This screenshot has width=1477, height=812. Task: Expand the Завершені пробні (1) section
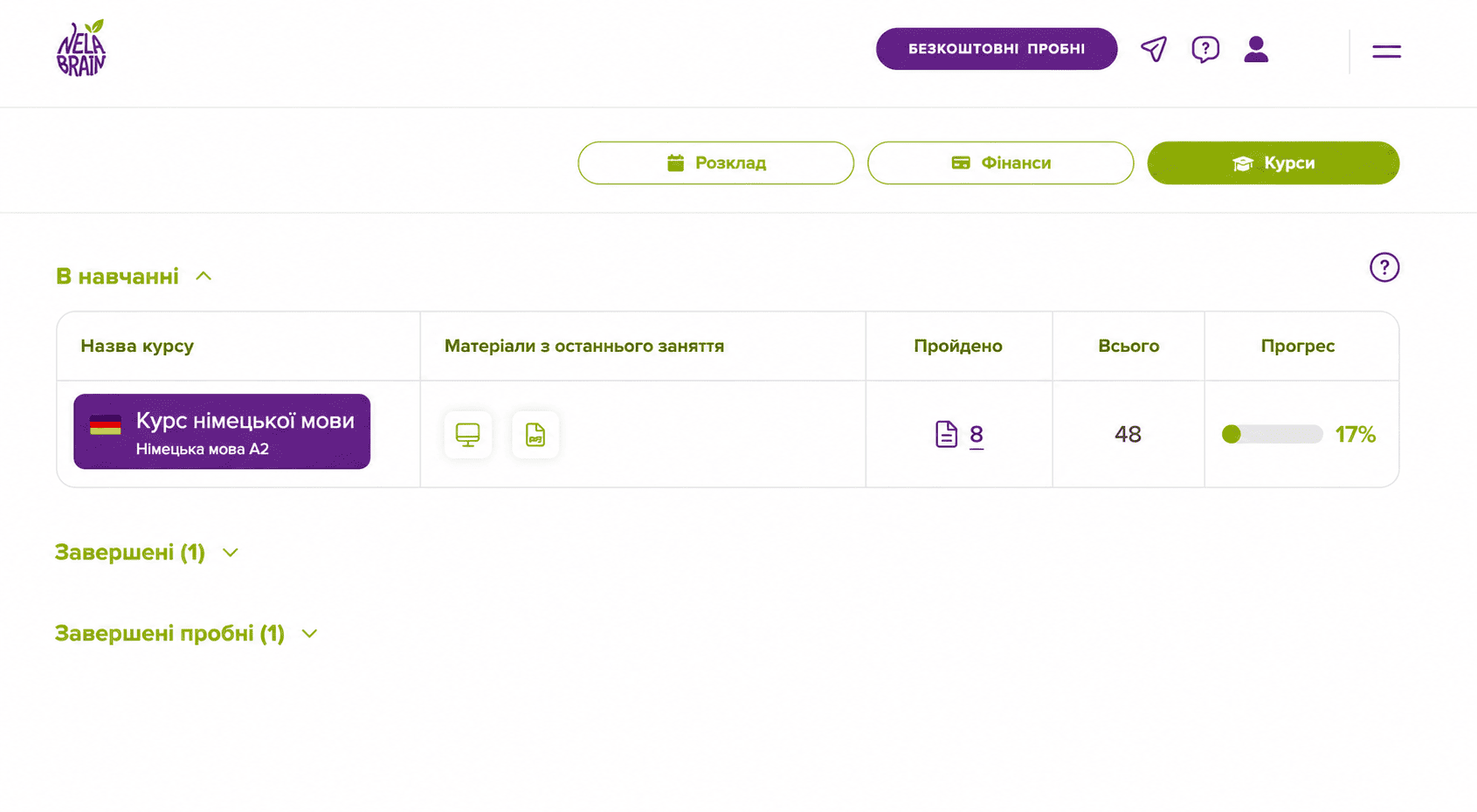[x=186, y=633]
